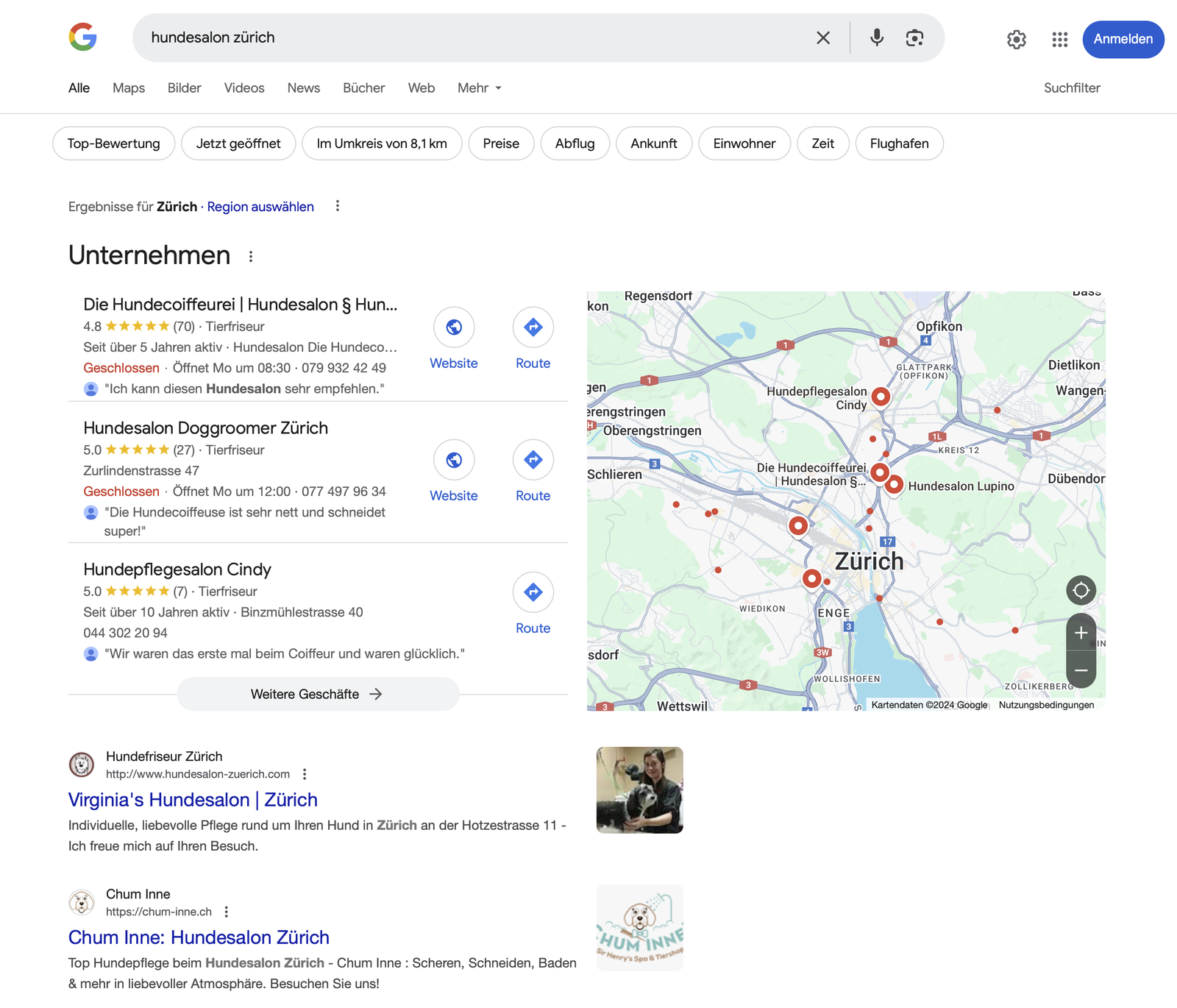Select the Zeit chip
This screenshot has height=1008, width=1177.
point(823,143)
